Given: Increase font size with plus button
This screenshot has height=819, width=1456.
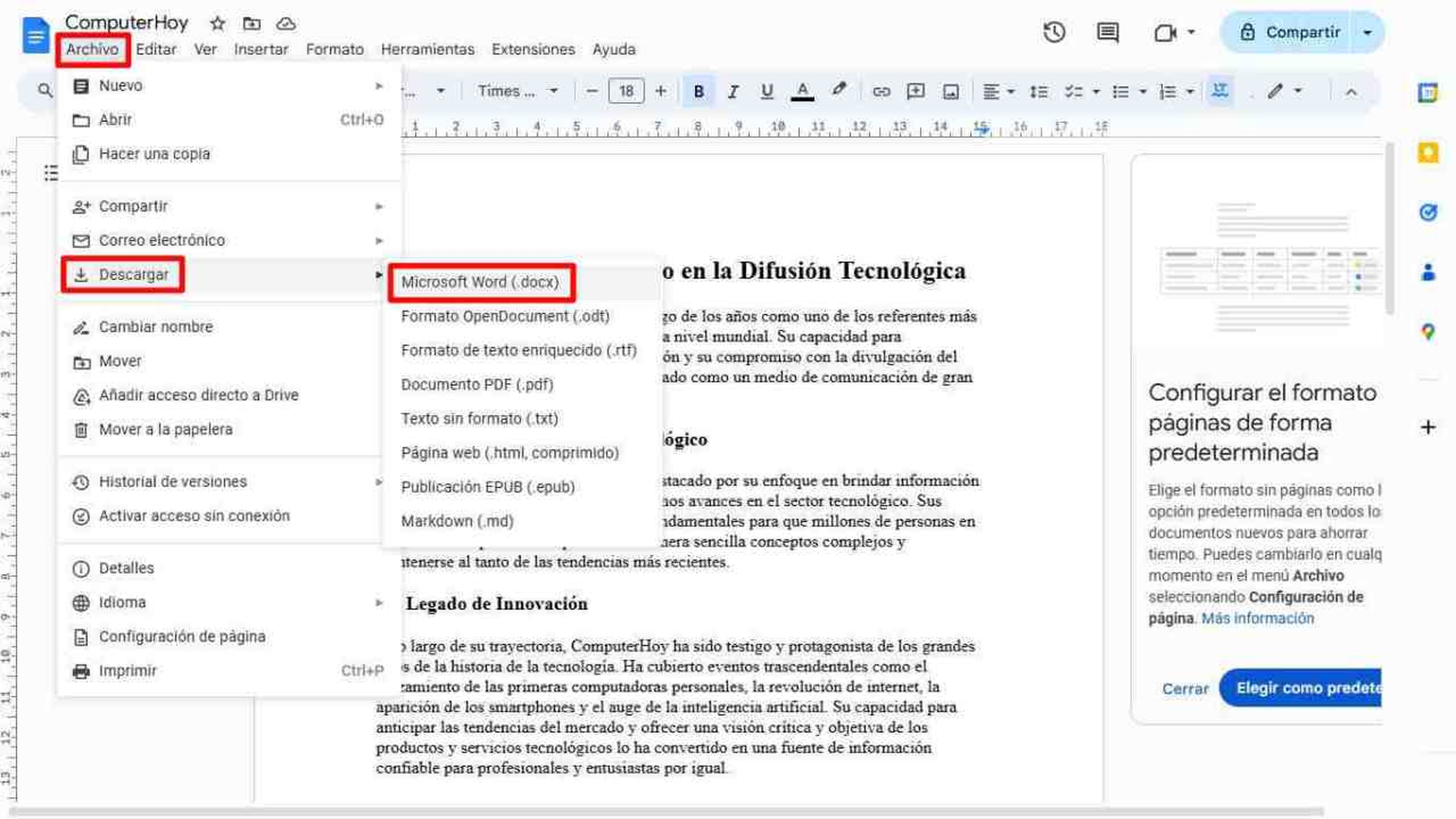Looking at the screenshot, I should 660,91.
